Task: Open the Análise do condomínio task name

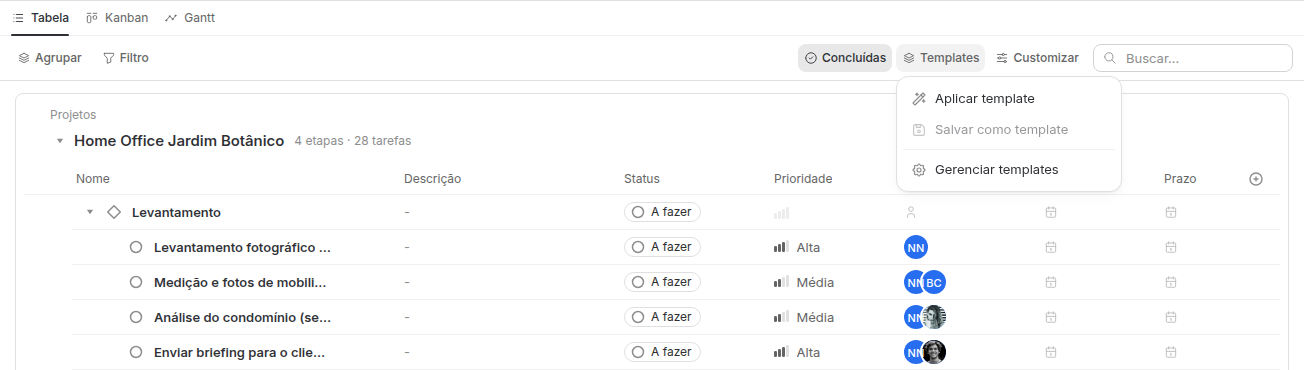Action: click(243, 317)
